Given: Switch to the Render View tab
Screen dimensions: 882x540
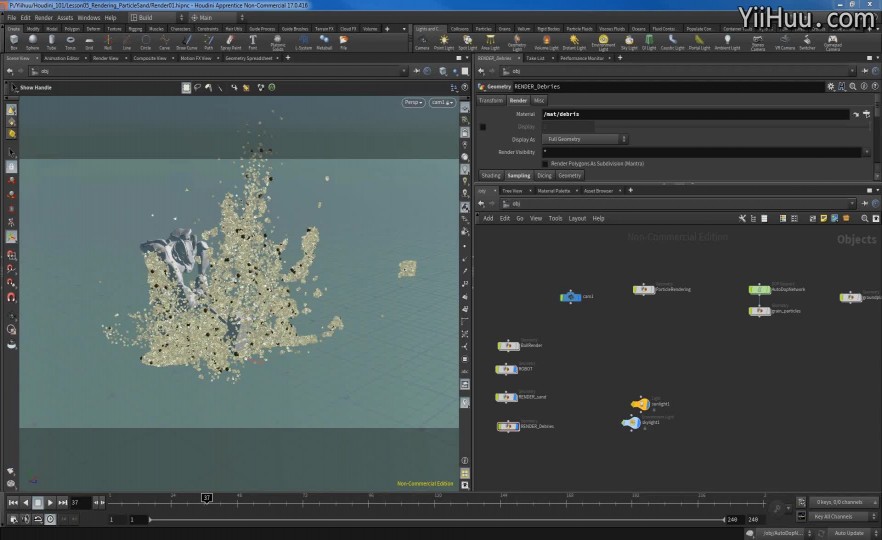Looking at the screenshot, I should [x=105, y=58].
